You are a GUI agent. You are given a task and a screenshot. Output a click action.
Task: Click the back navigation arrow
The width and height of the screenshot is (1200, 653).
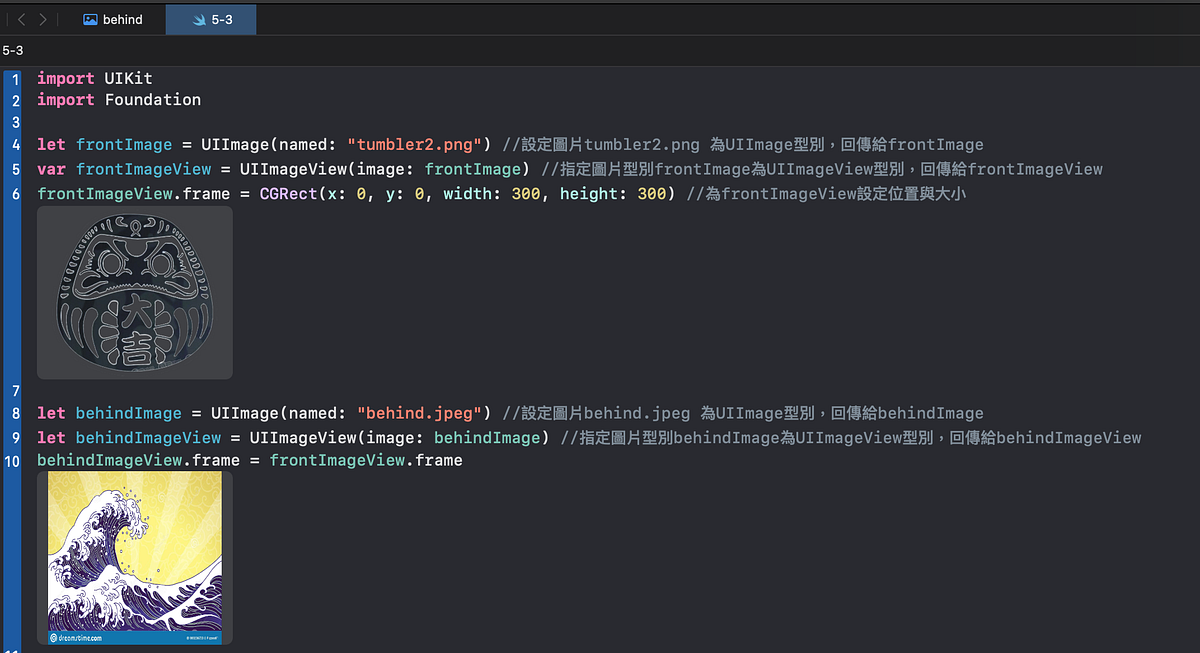pos(20,18)
